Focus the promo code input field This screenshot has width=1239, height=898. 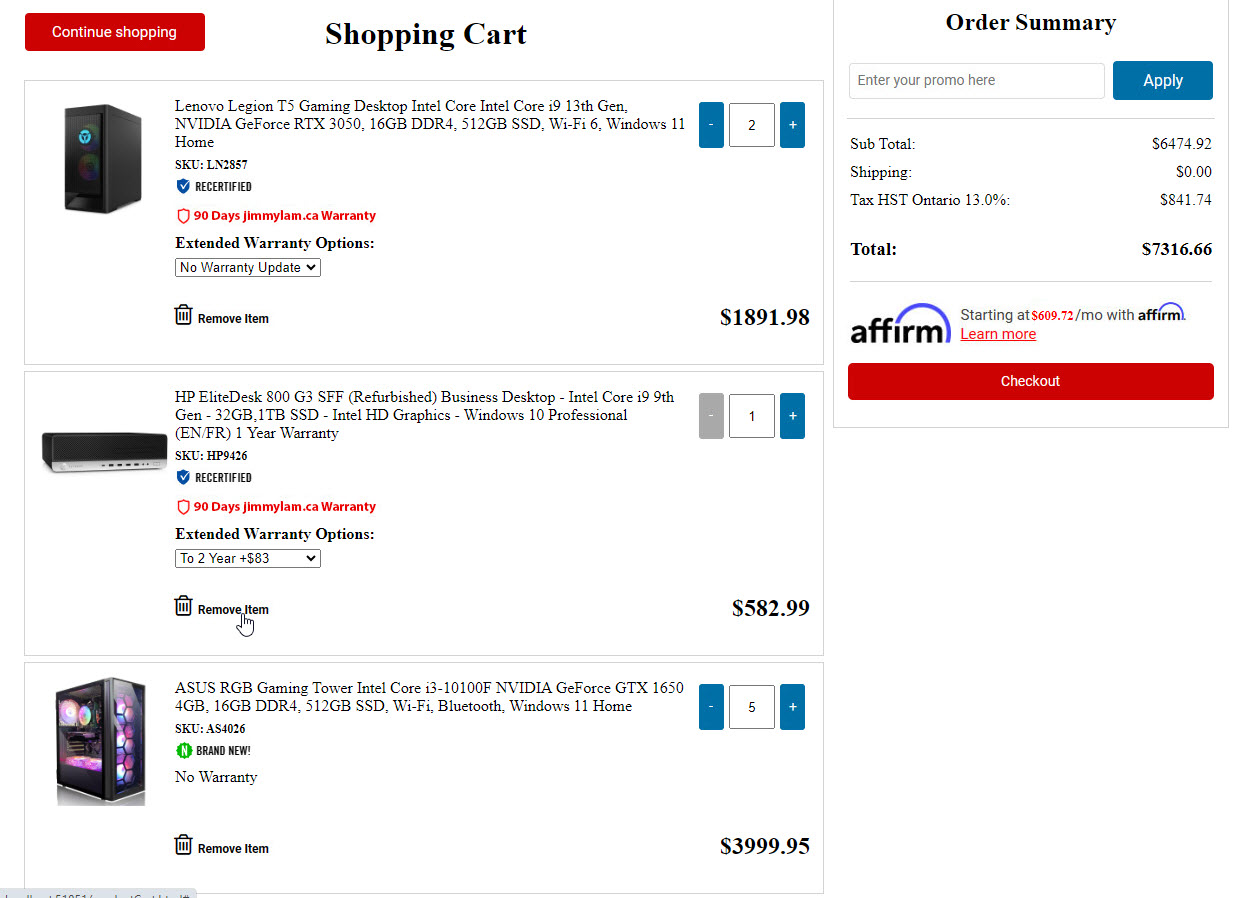point(976,81)
